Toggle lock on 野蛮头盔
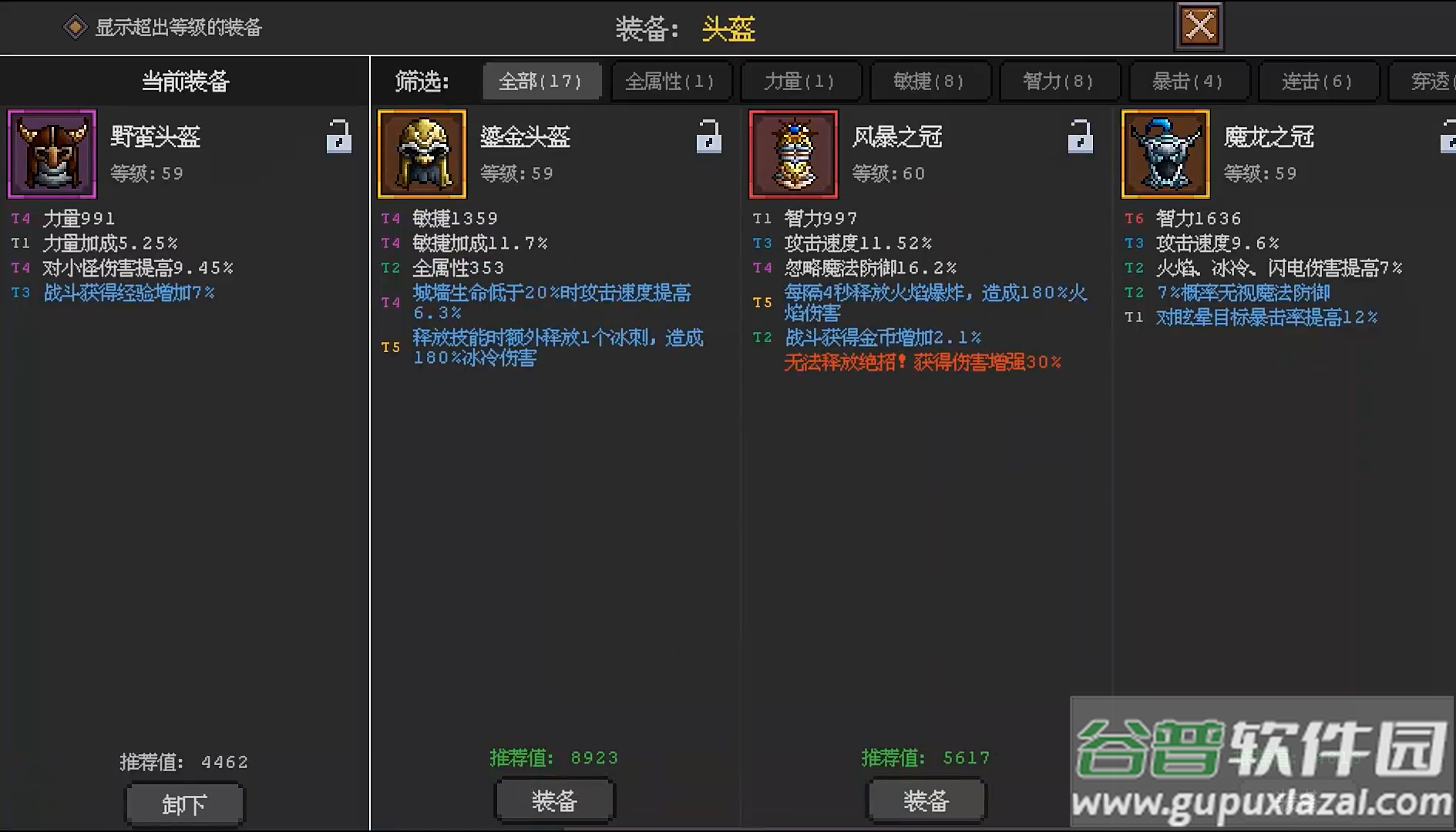 [338, 137]
